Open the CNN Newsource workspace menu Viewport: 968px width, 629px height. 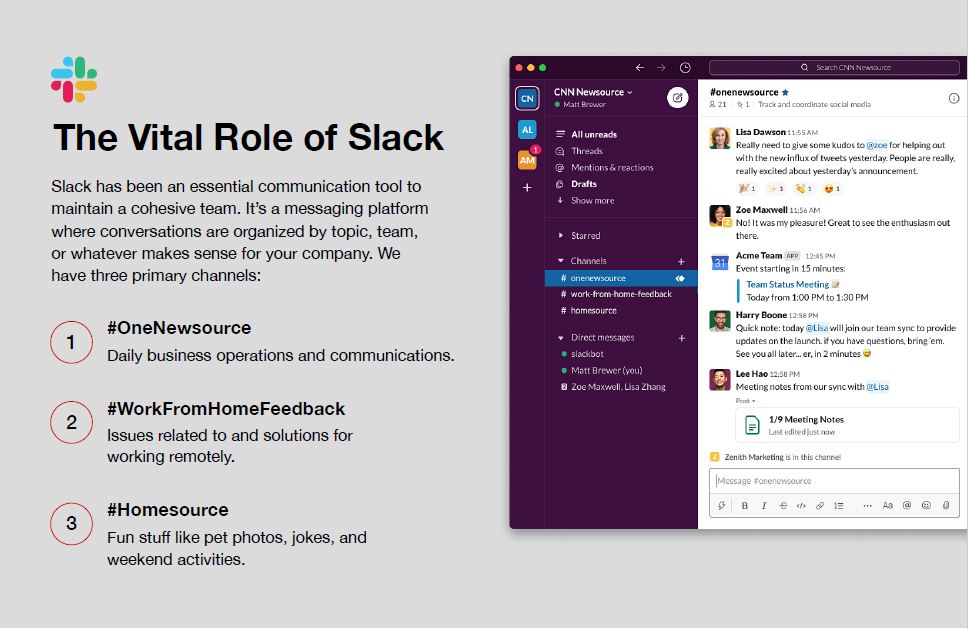pyautogui.click(x=593, y=92)
